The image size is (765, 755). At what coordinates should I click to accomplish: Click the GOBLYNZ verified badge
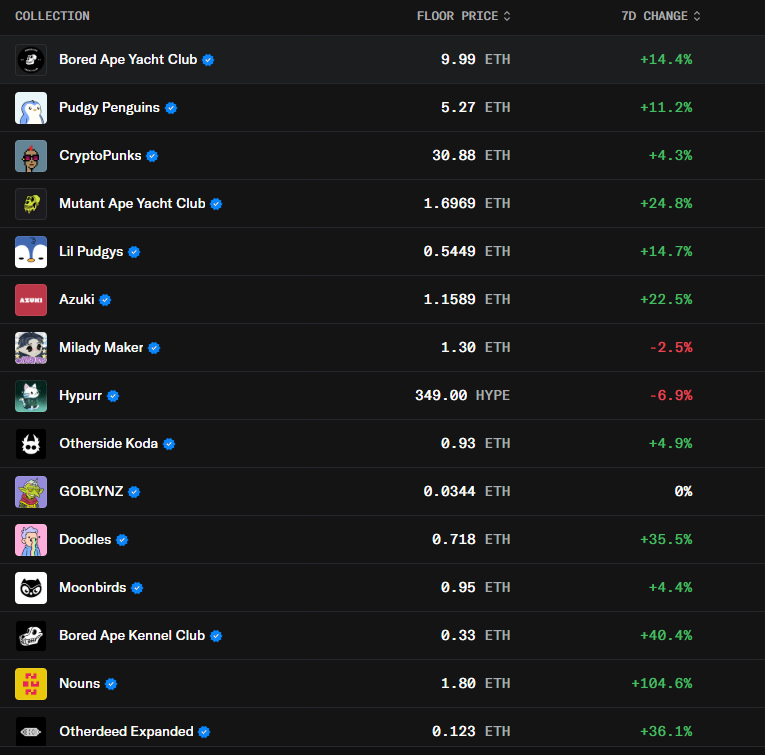click(x=134, y=492)
